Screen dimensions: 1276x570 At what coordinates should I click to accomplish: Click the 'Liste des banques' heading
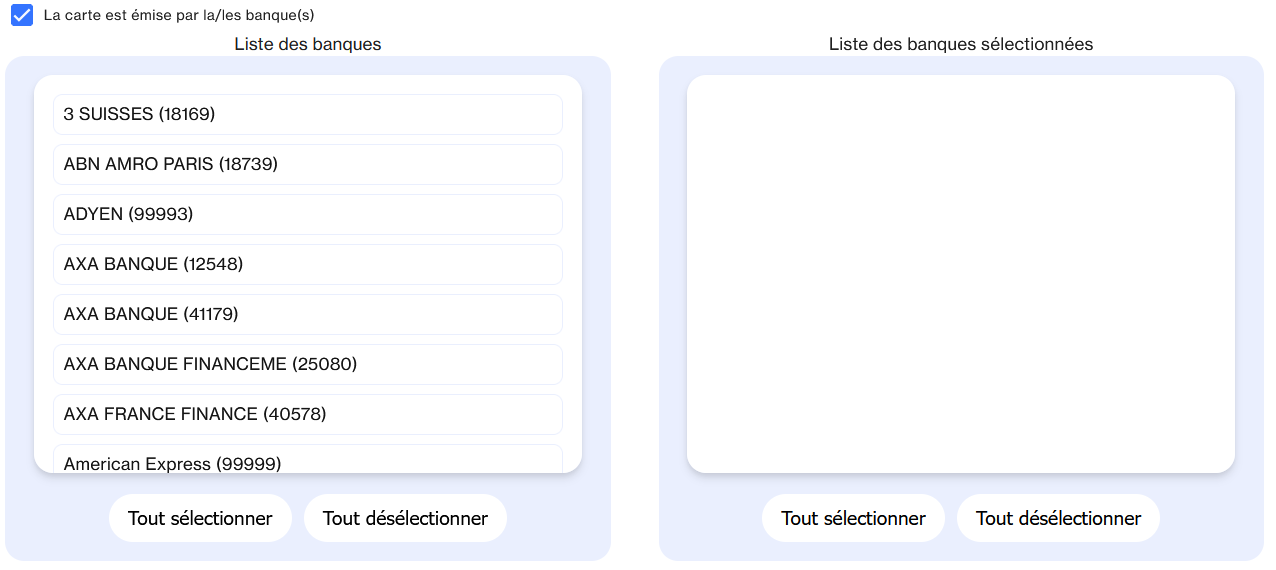[308, 44]
